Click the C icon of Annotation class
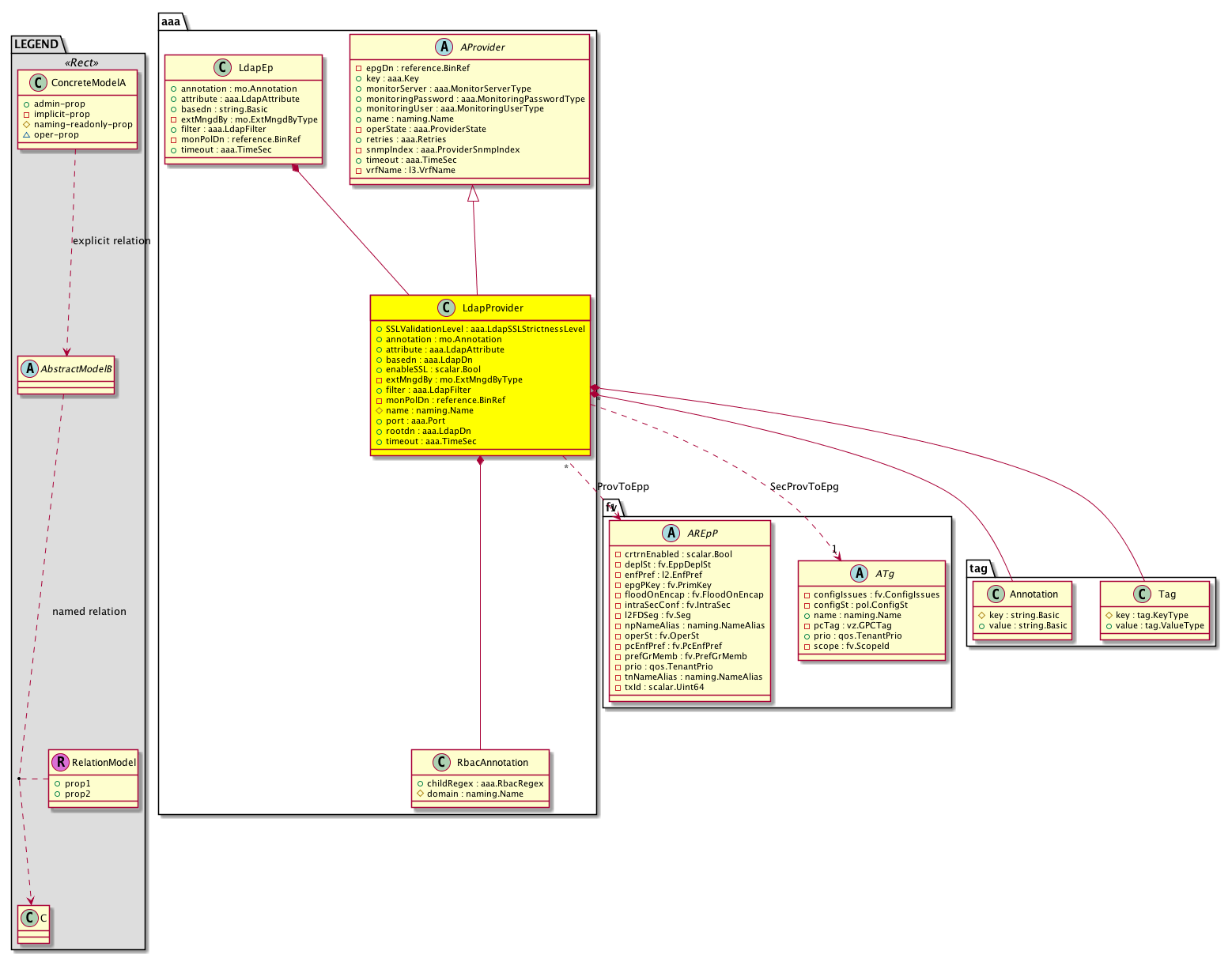This screenshot has height=958, width=1232. [995, 594]
